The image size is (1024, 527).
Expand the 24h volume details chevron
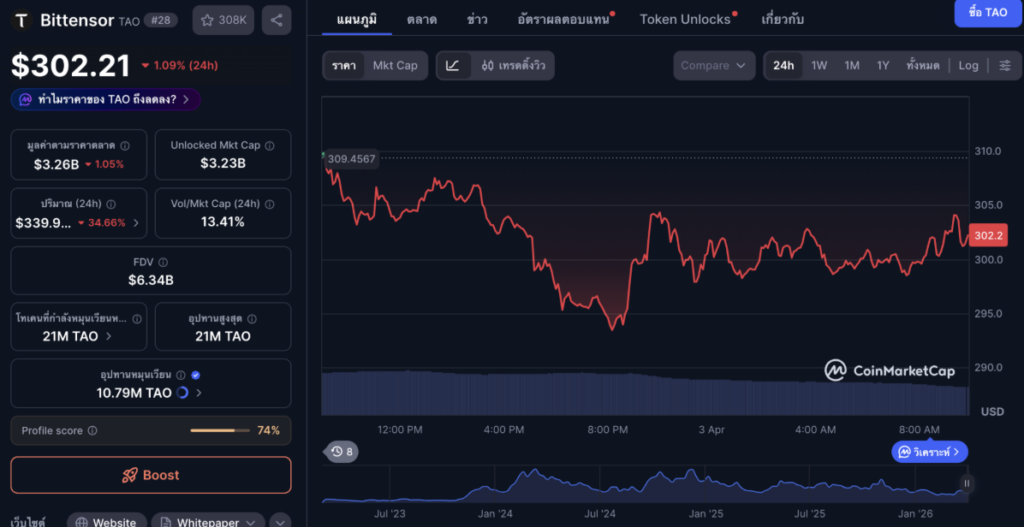pos(136,222)
